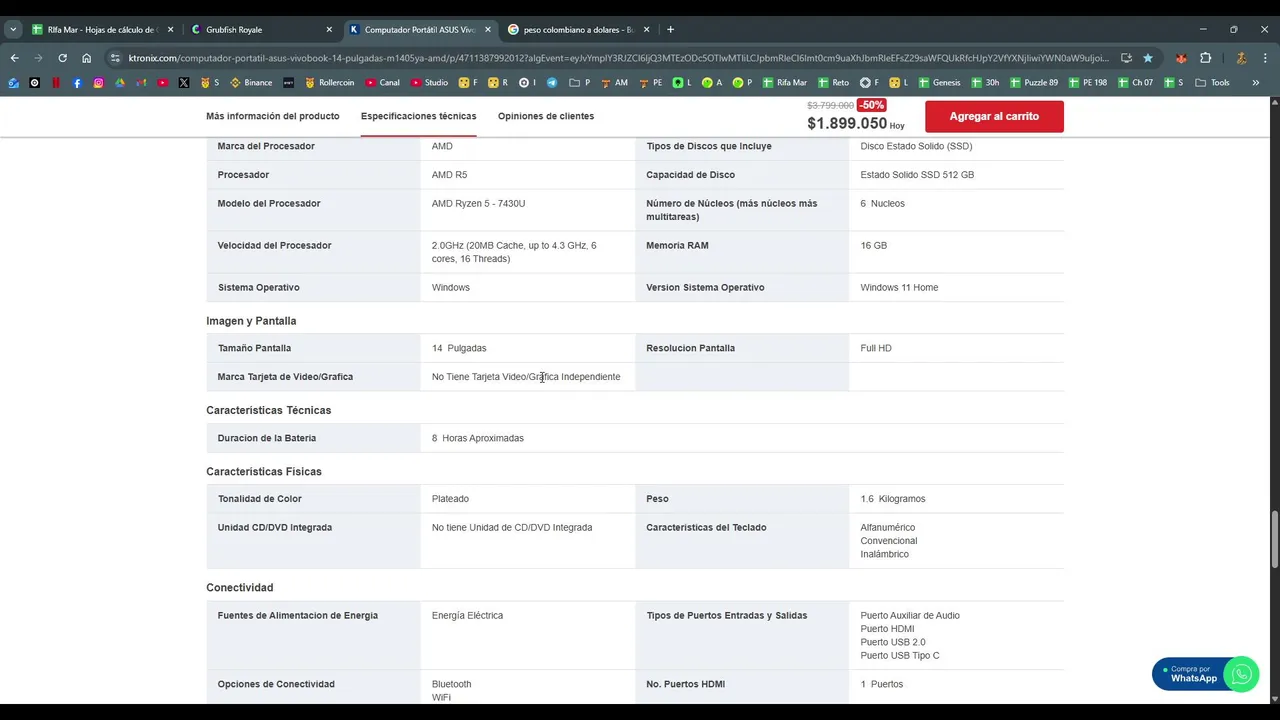Open the Google Drive bookmark icon
Image resolution: width=1280 pixels, height=720 pixels.
[120, 83]
